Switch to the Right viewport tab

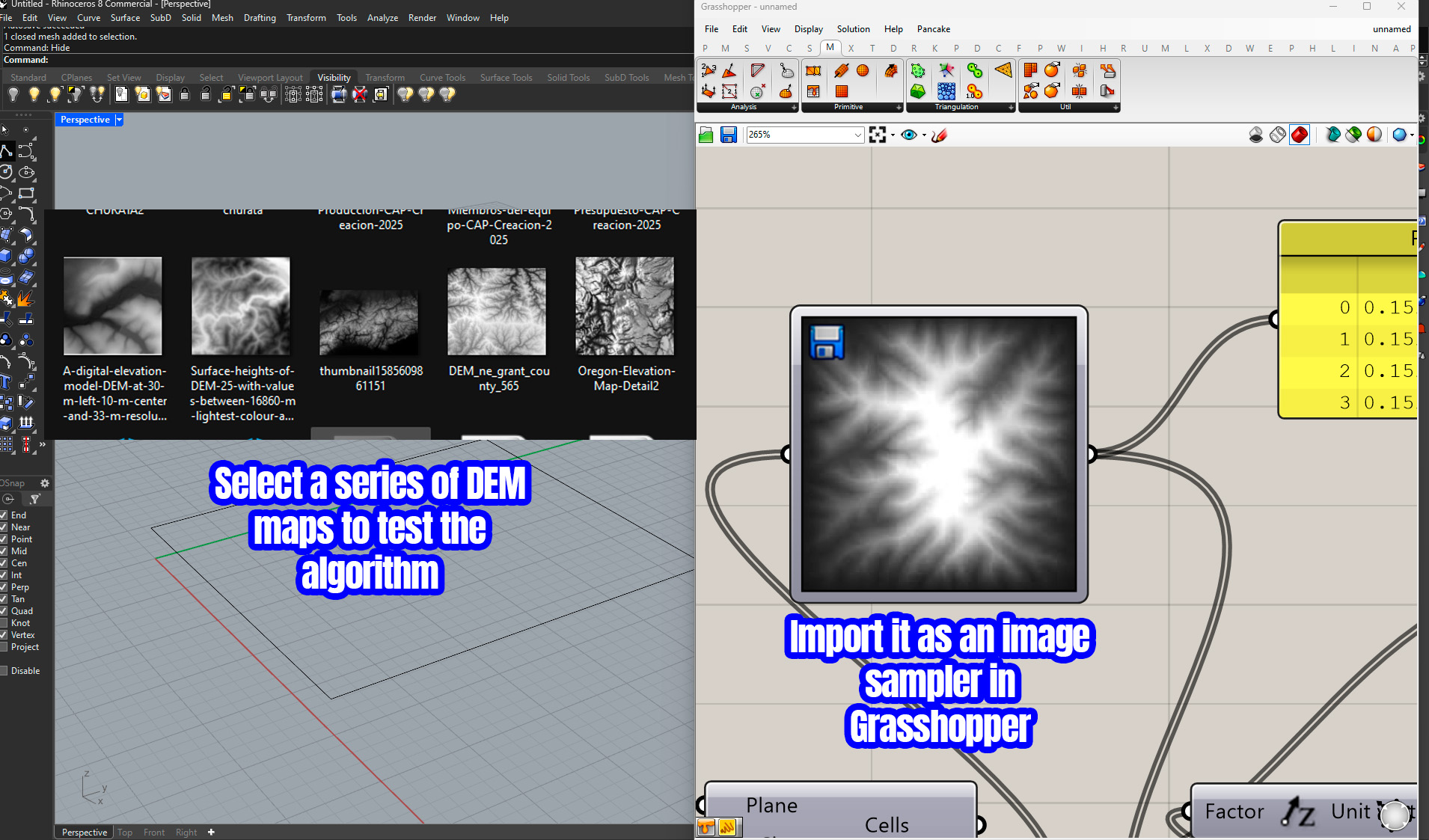(186, 833)
